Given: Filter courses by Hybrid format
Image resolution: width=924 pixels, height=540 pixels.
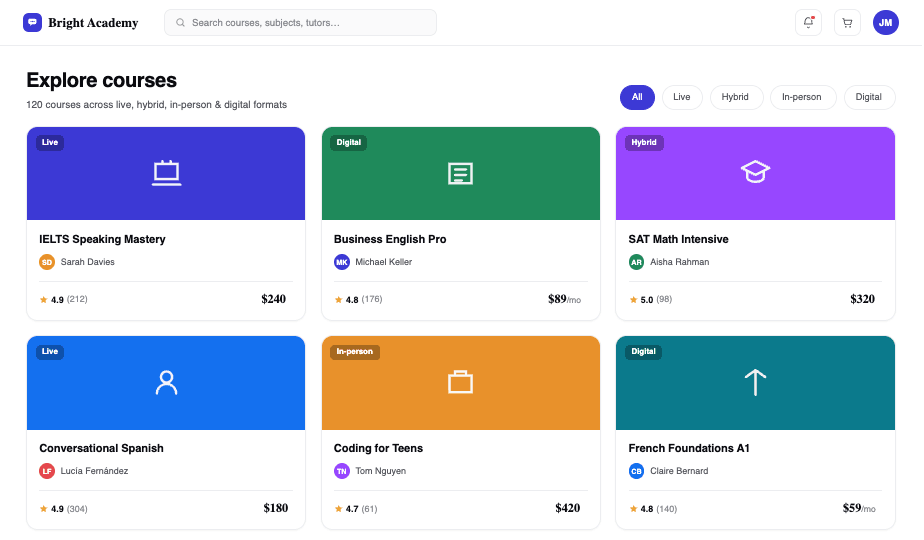Looking at the screenshot, I should tap(735, 97).
